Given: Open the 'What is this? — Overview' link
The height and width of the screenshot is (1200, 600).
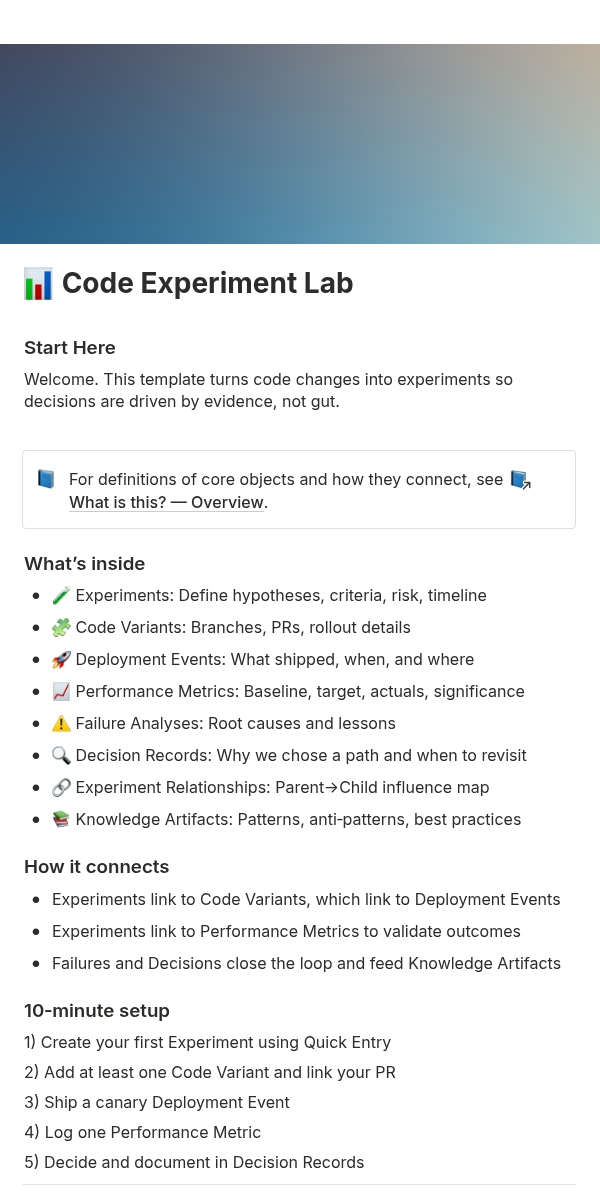Looking at the screenshot, I should click(x=166, y=503).
